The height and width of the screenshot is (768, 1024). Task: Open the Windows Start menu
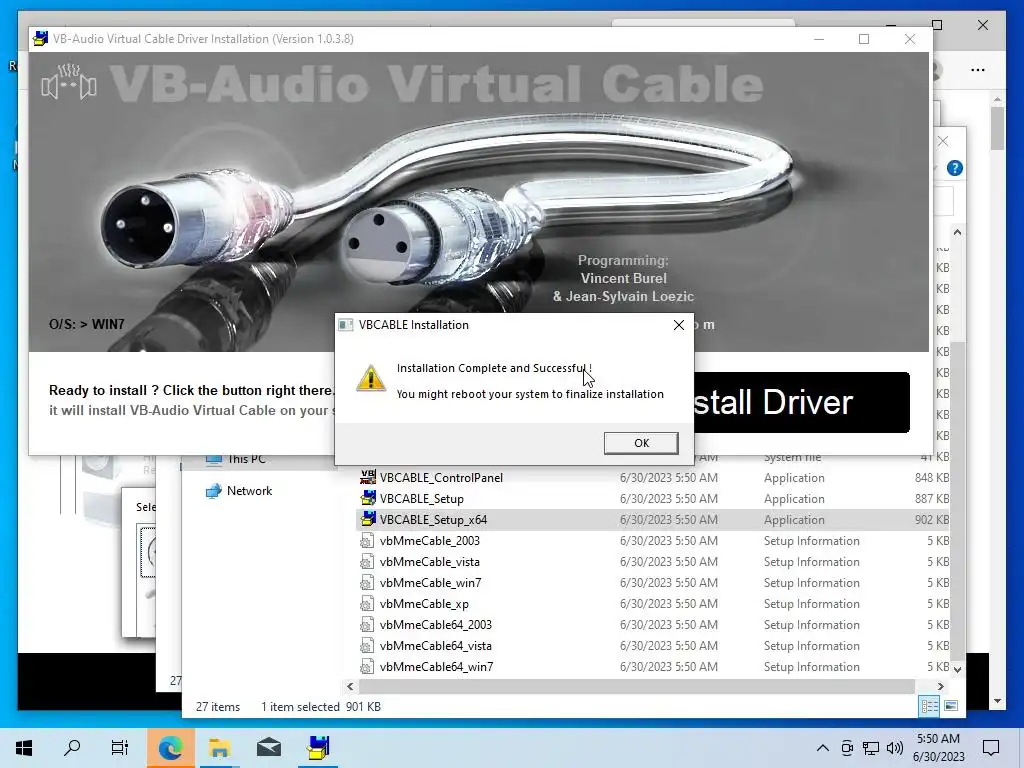pos(24,747)
